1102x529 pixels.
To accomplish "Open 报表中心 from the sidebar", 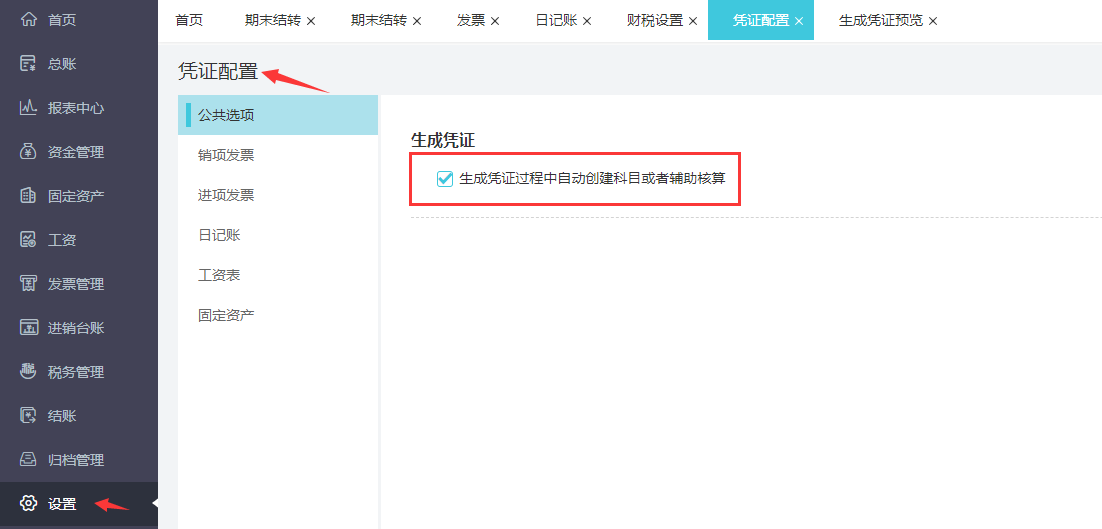I will 79,108.
